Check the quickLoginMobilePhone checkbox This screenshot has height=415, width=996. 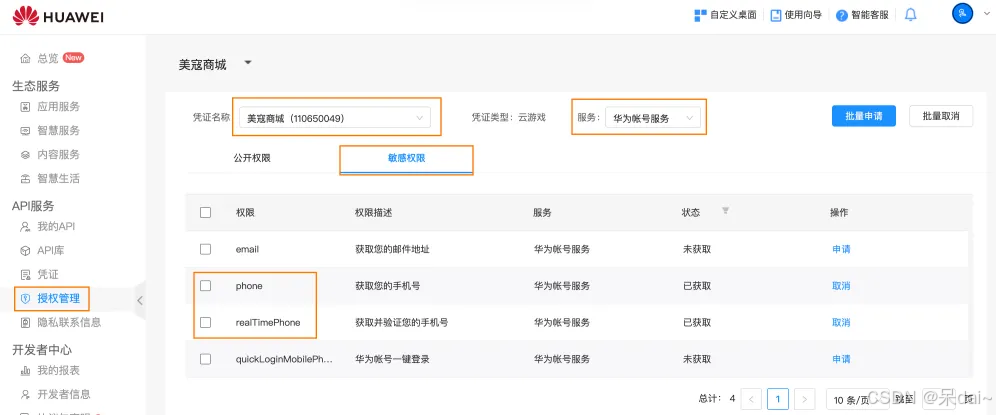205,359
